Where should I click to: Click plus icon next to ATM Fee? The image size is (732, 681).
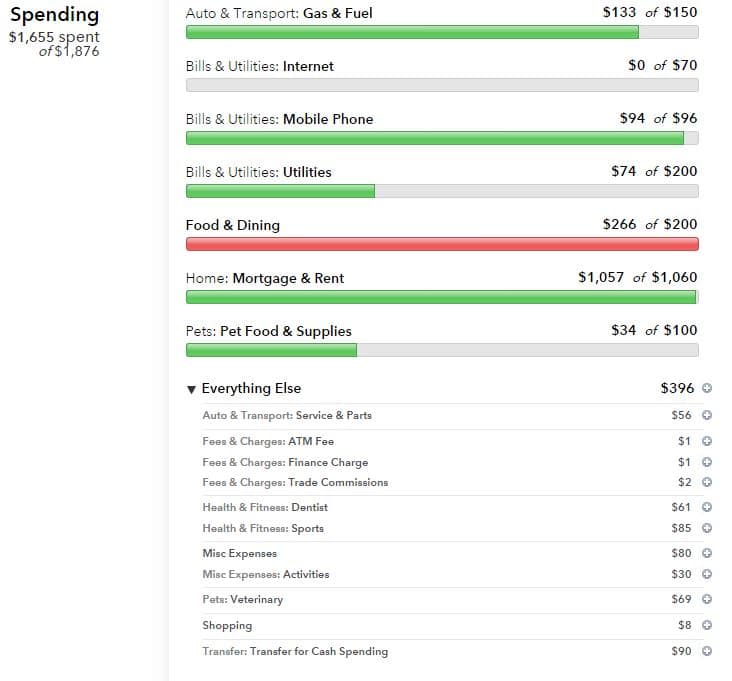(707, 441)
